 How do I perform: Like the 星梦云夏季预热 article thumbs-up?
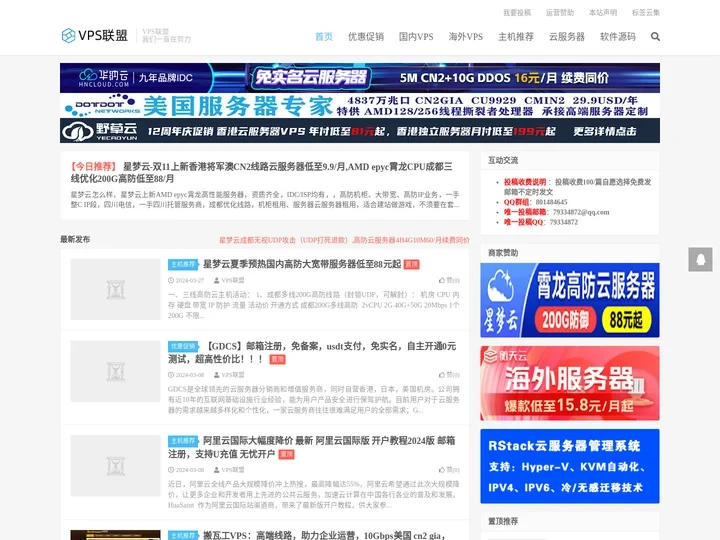tap(442, 280)
